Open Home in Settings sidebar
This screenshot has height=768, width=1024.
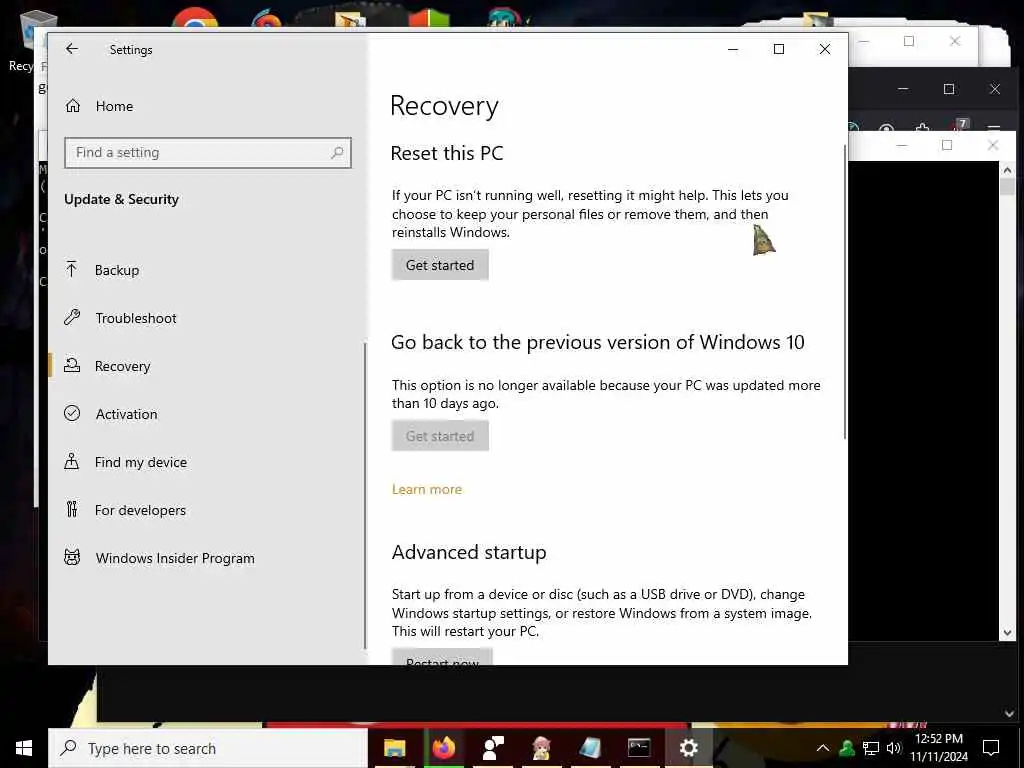pyautogui.click(x=114, y=106)
